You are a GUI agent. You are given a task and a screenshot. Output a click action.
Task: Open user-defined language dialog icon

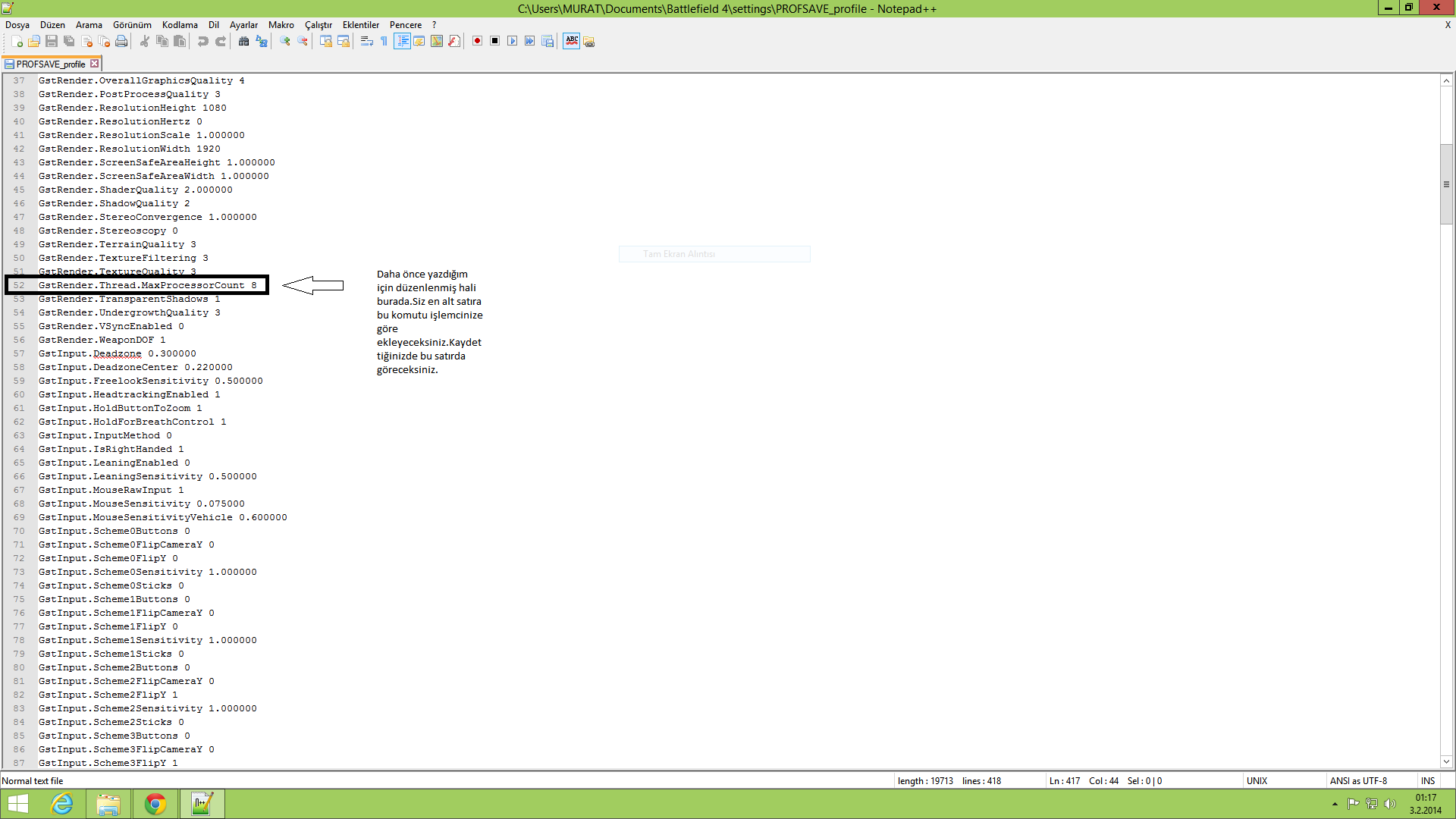(419, 41)
